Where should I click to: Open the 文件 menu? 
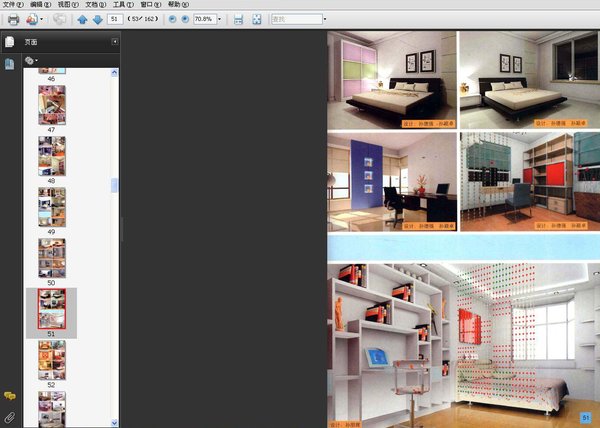click(13, 5)
